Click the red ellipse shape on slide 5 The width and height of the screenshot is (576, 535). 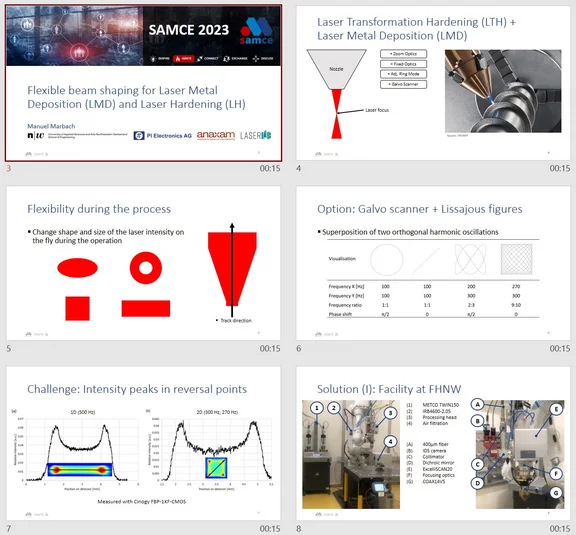tap(78, 268)
